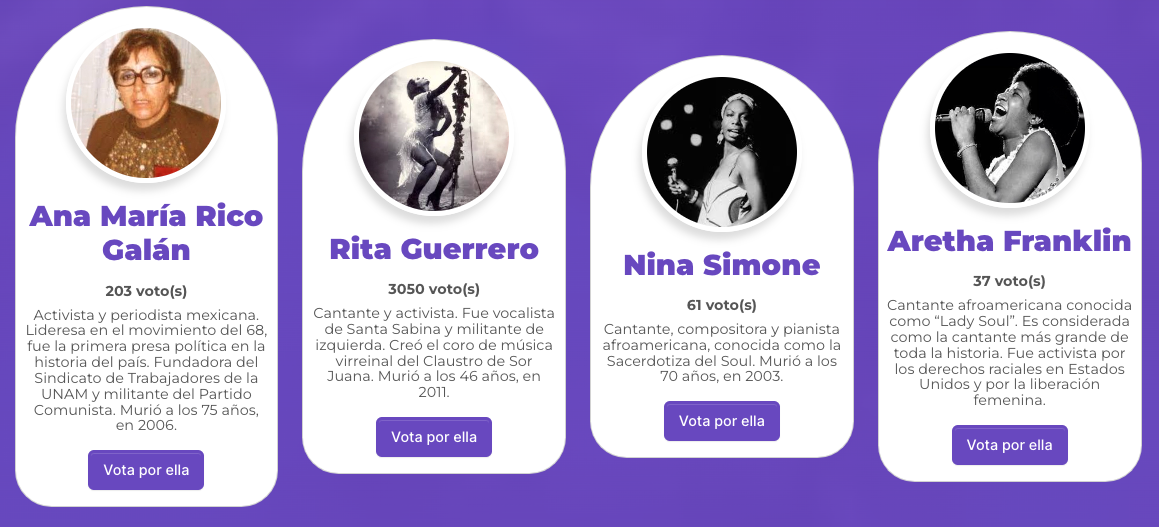Click the 37 voto(s) count
The image size is (1159, 527).
click(x=1009, y=281)
